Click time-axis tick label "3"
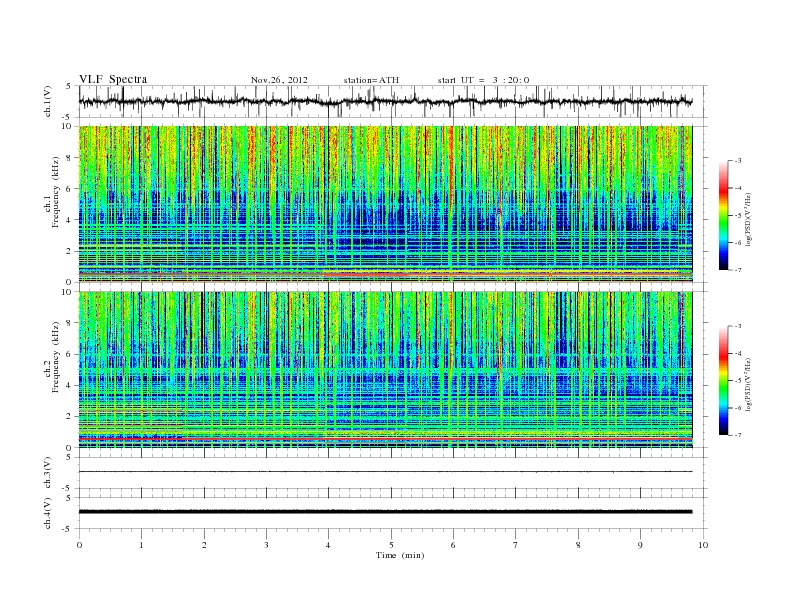This screenshot has height=612, width=792. [266, 545]
